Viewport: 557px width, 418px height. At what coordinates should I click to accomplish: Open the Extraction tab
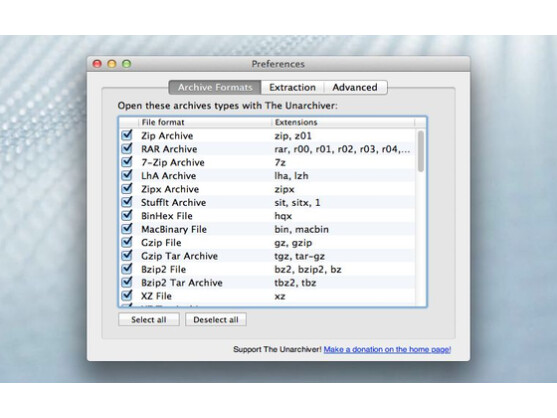click(292, 87)
